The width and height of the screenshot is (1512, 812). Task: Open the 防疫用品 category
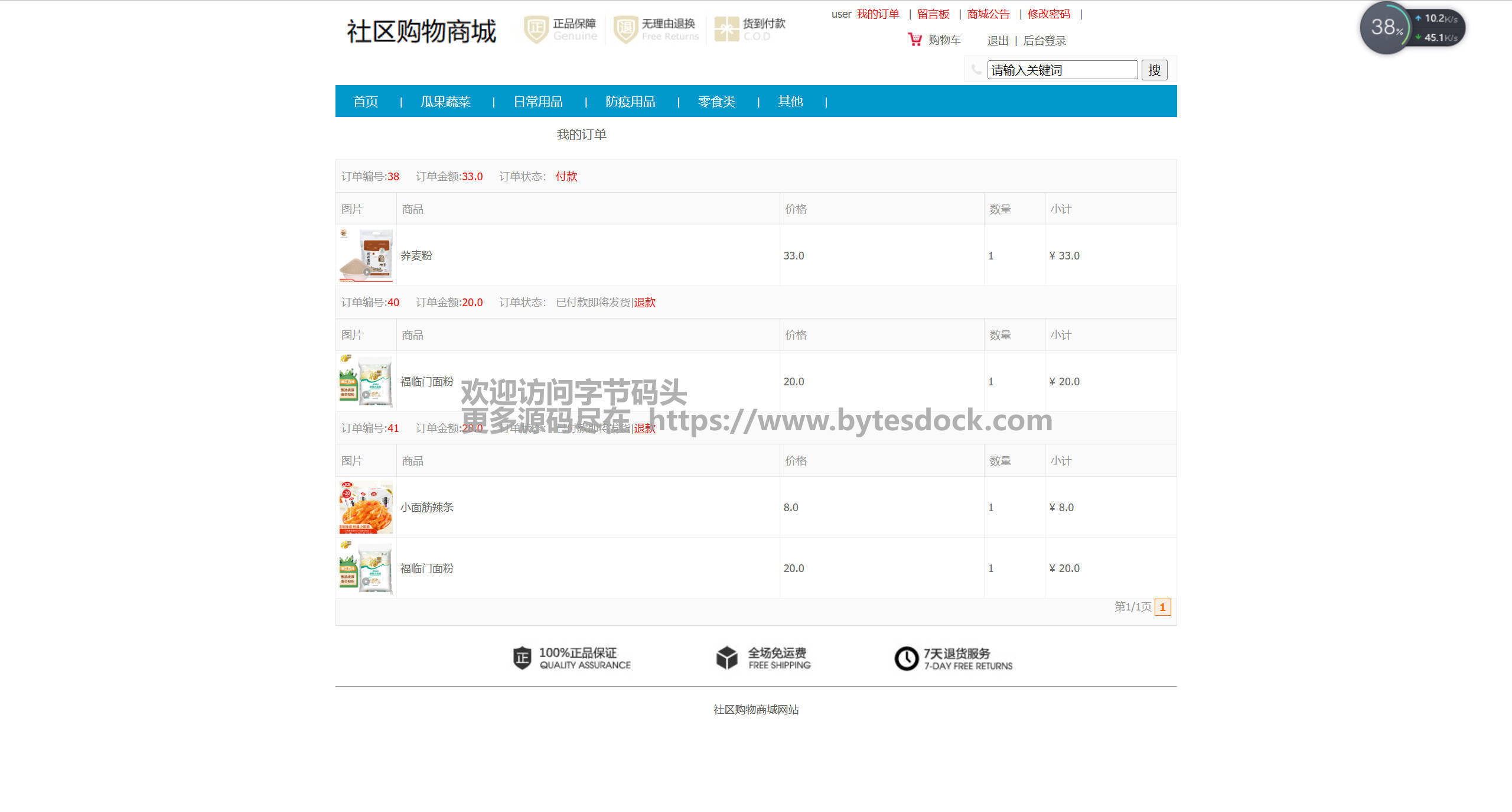coord(630,102)
